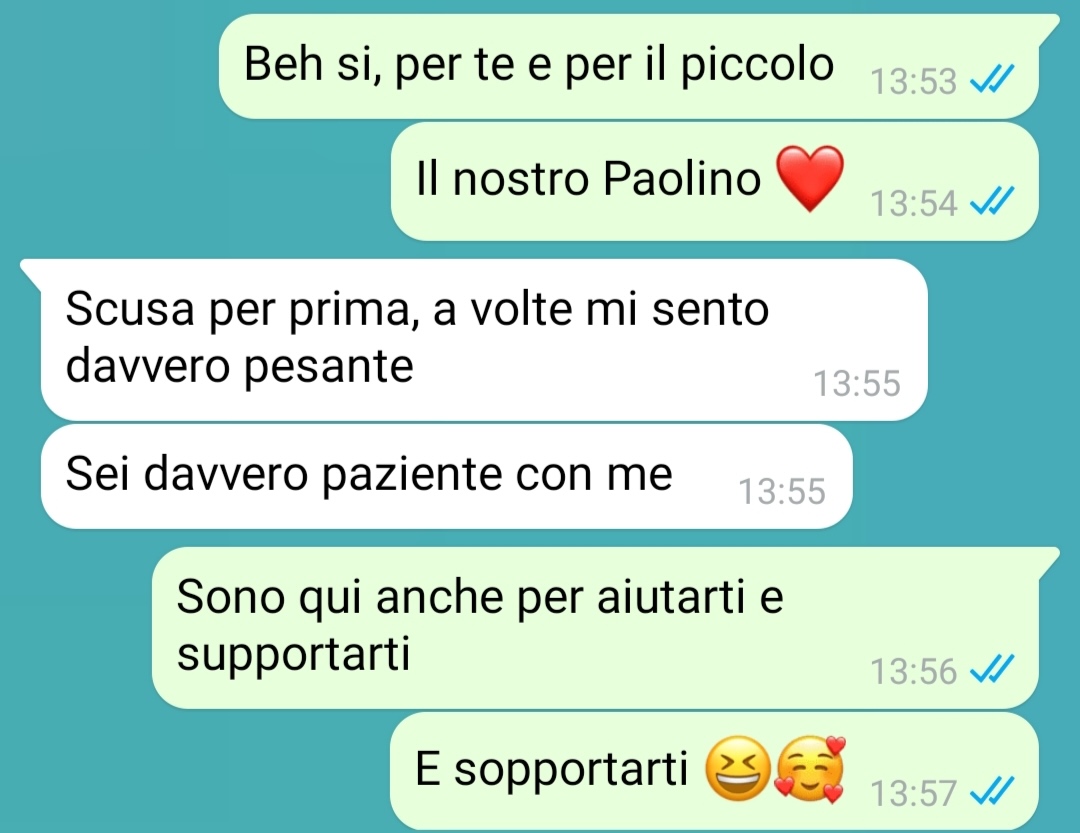
Task: Click the 13:57 timestamp on last message
Action: point(913,792)
